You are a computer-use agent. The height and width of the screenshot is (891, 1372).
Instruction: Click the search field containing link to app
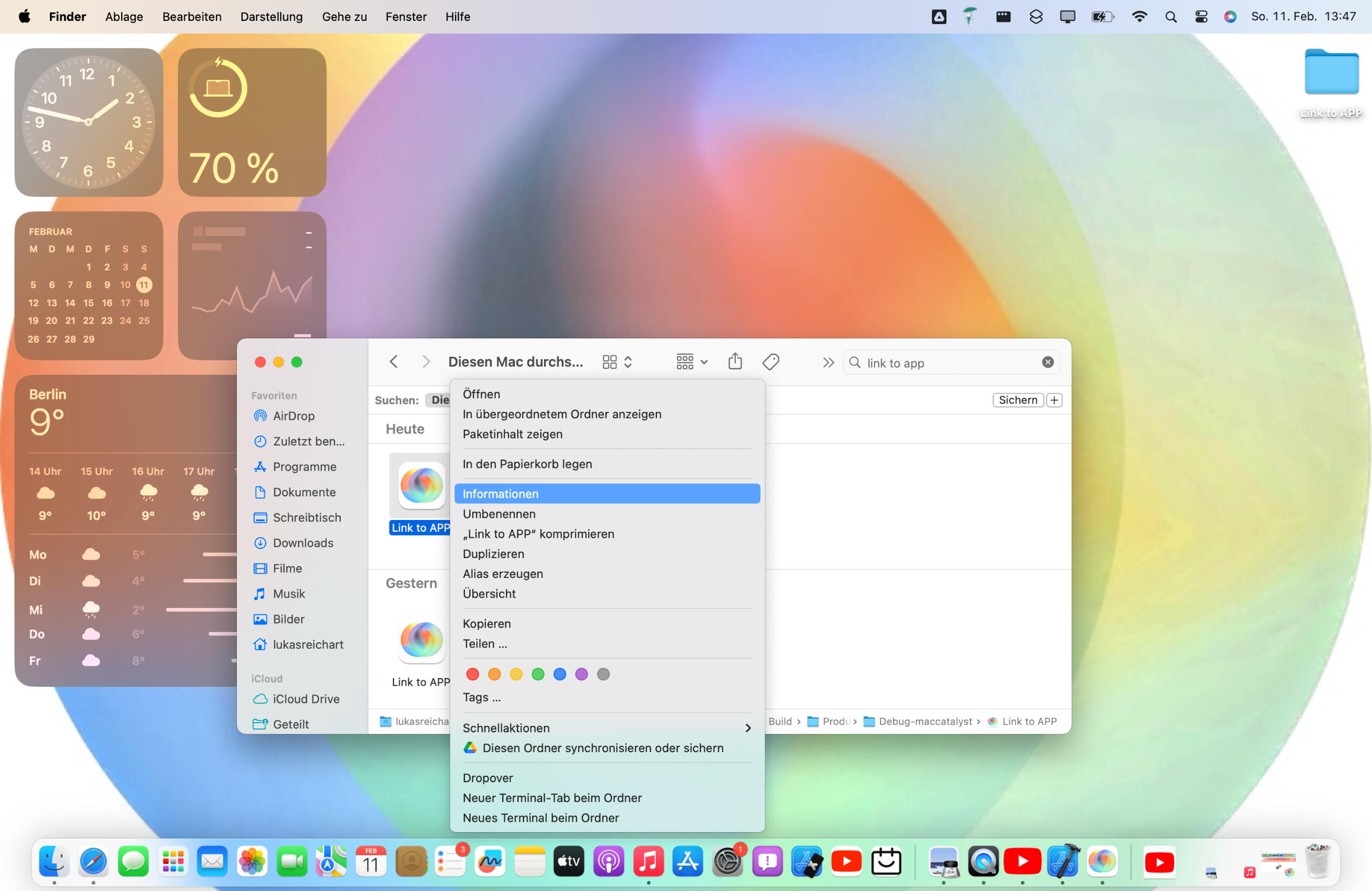pyautogui.click(x=945, y=363)
